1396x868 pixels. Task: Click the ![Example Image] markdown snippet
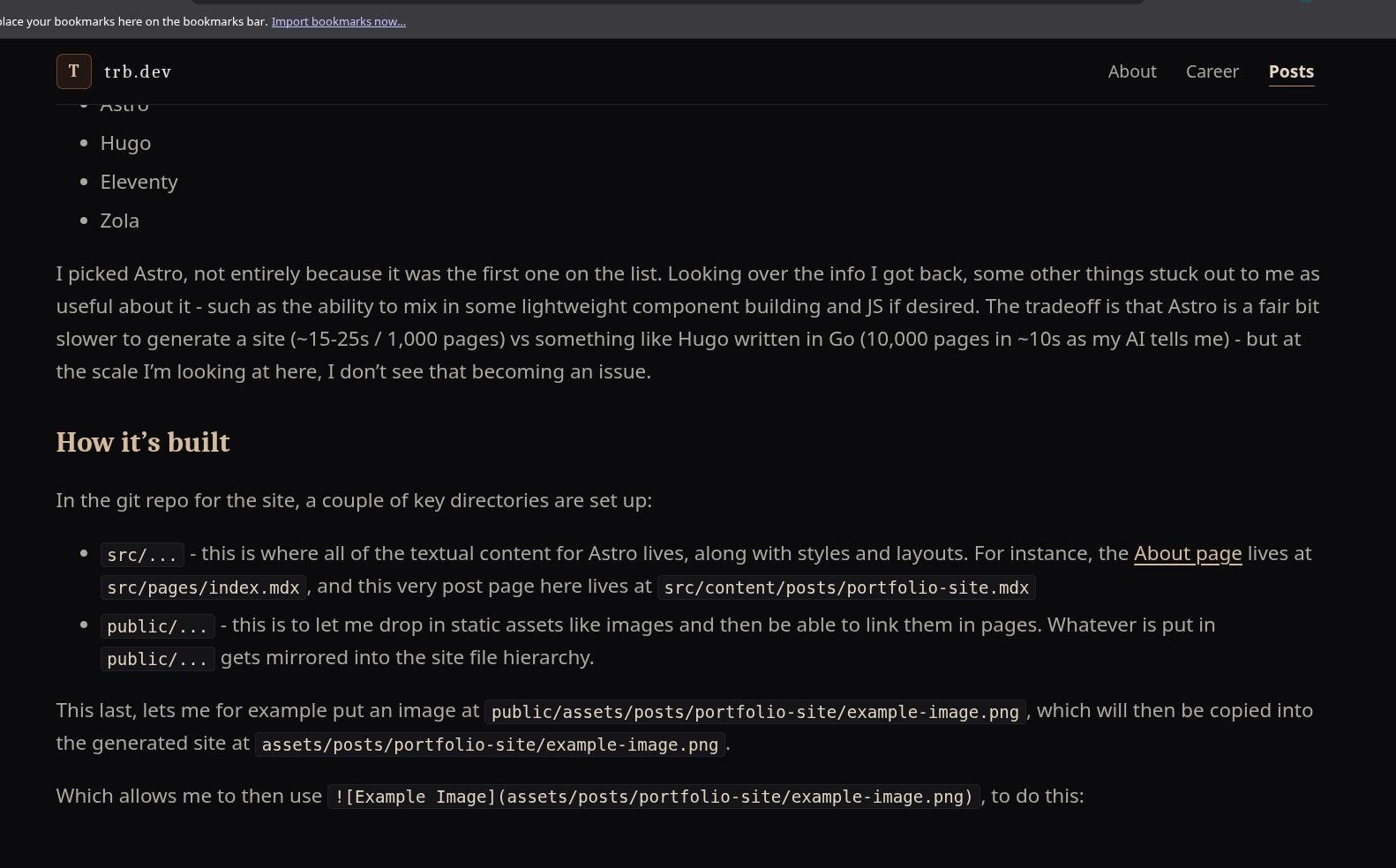coord(654,797)
